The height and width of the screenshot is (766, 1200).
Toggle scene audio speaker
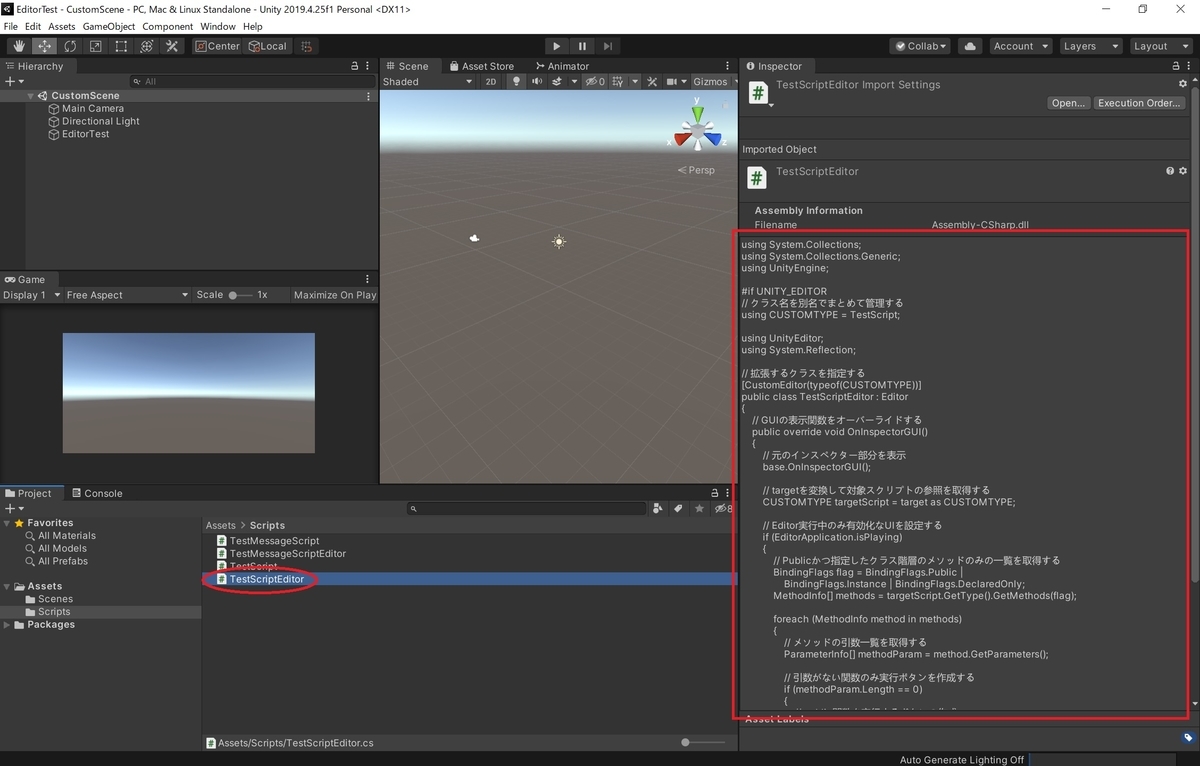tap(538, 82)
